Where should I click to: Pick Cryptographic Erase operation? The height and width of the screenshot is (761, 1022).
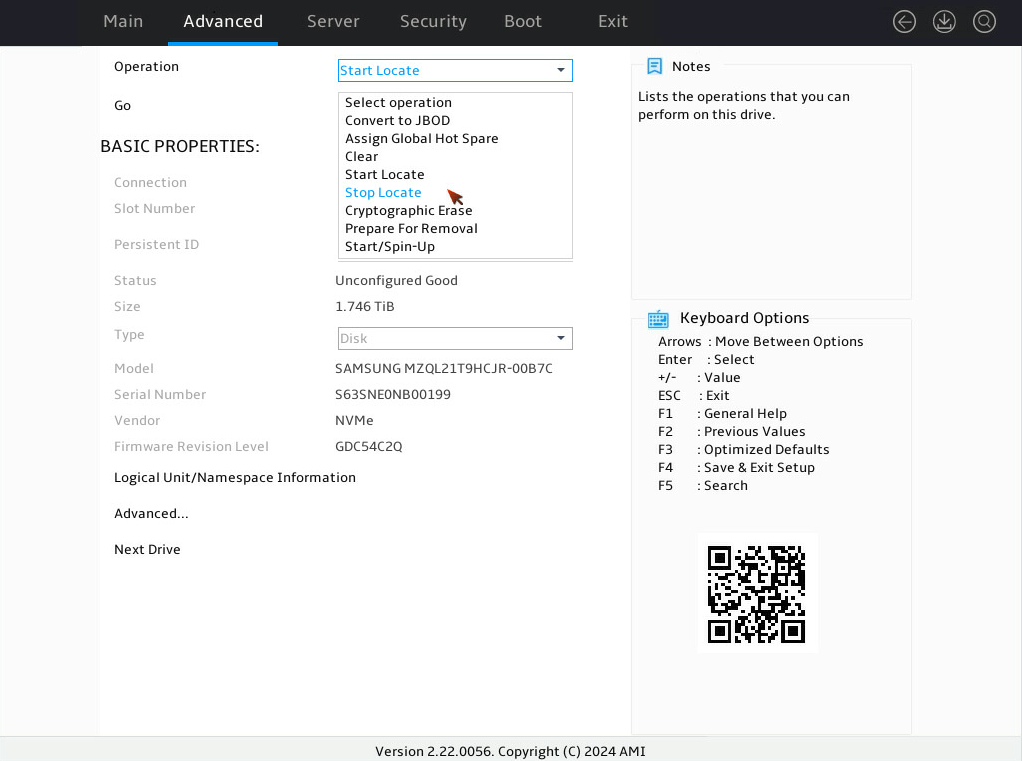pyautogui.click(x=409, y=210)
